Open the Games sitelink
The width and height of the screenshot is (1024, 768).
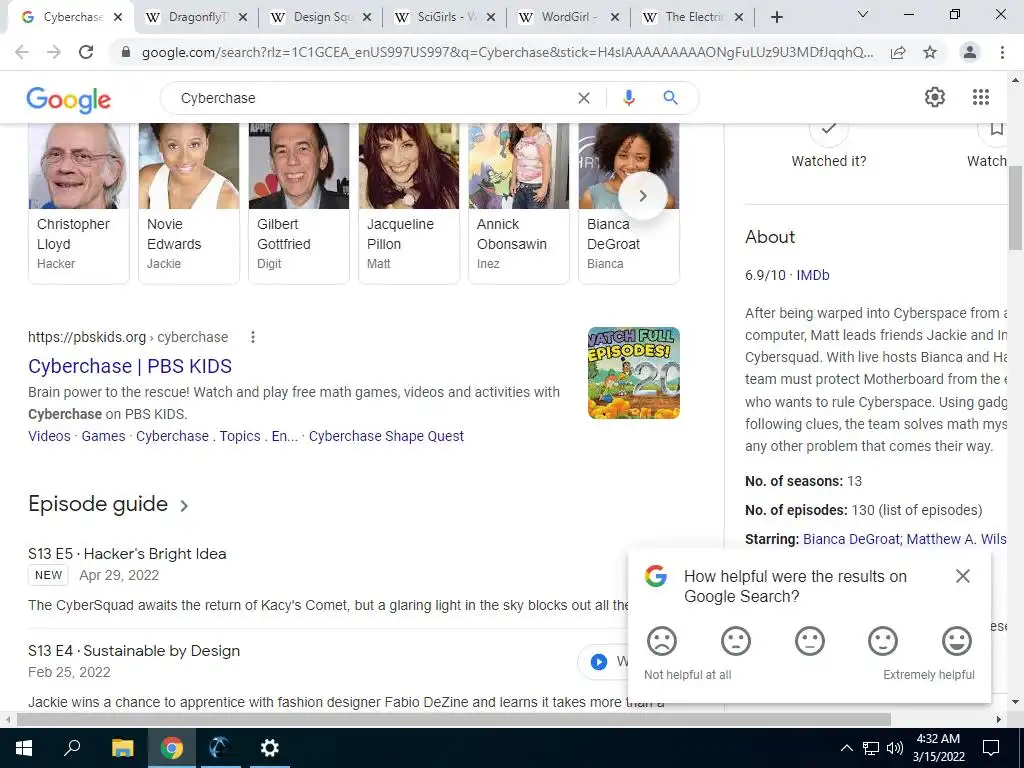pos(103,436)
